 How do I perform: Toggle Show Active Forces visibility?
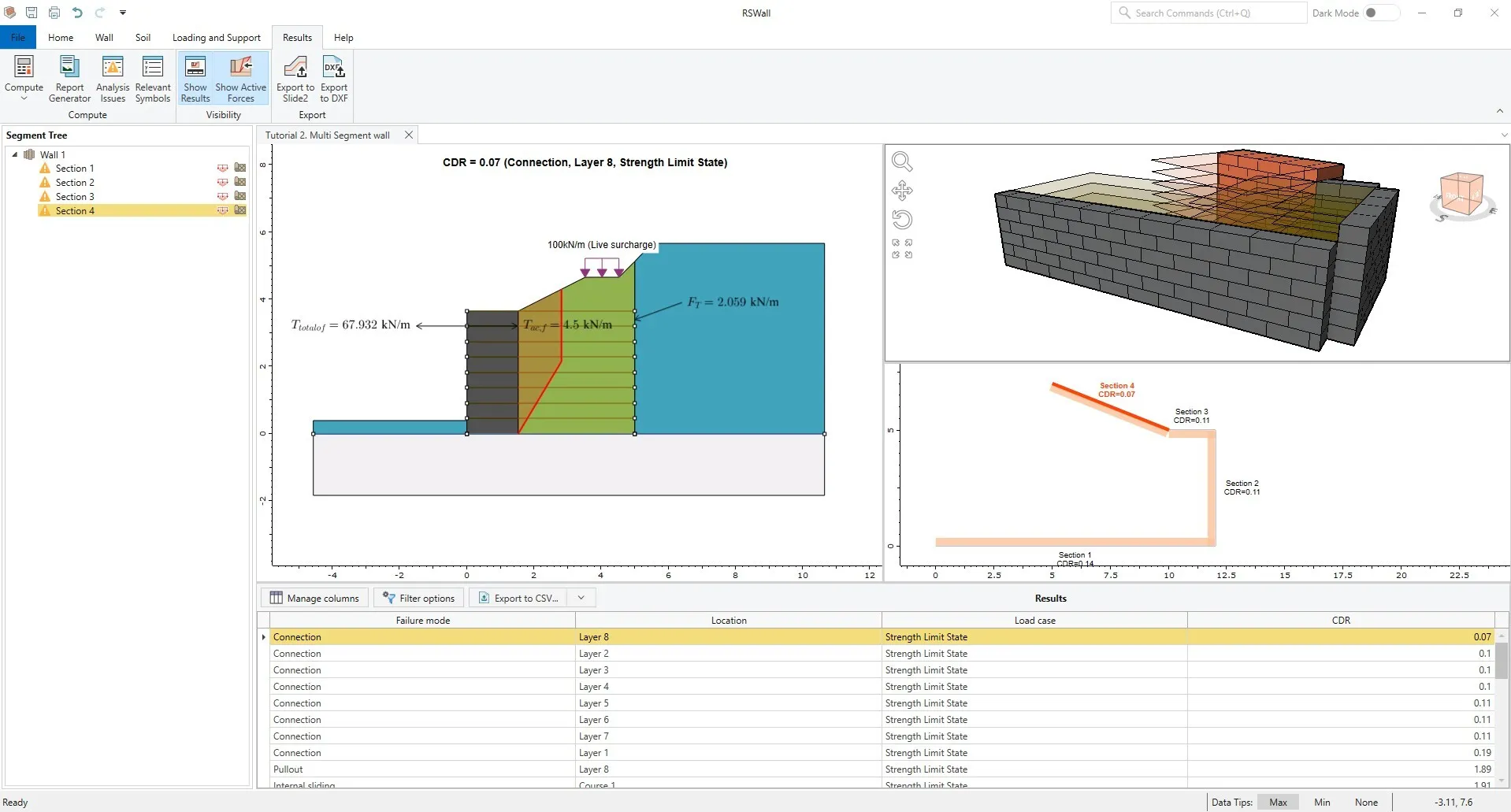[240, 79]
